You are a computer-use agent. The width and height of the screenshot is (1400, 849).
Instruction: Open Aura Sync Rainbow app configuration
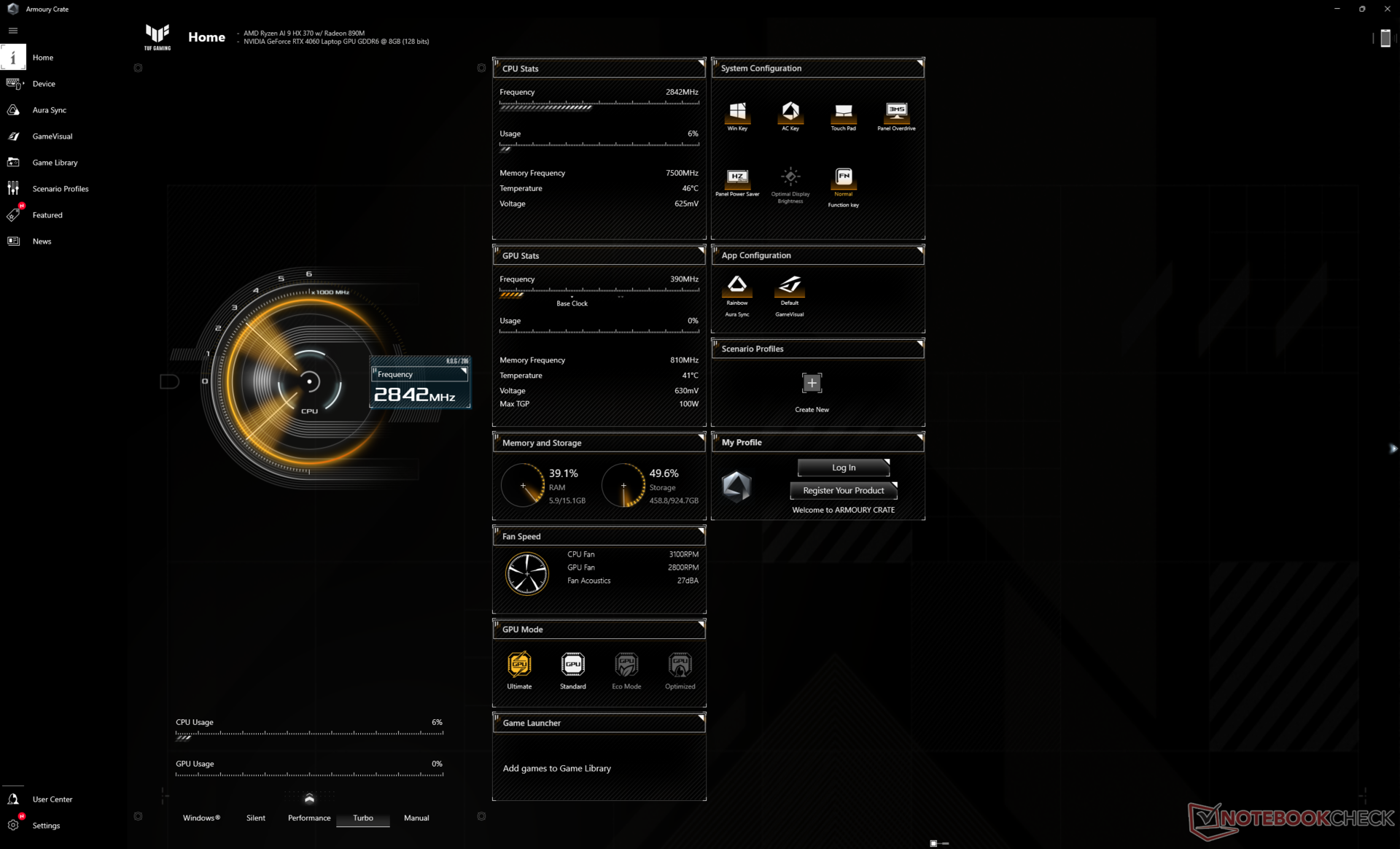tap(737, 285)
